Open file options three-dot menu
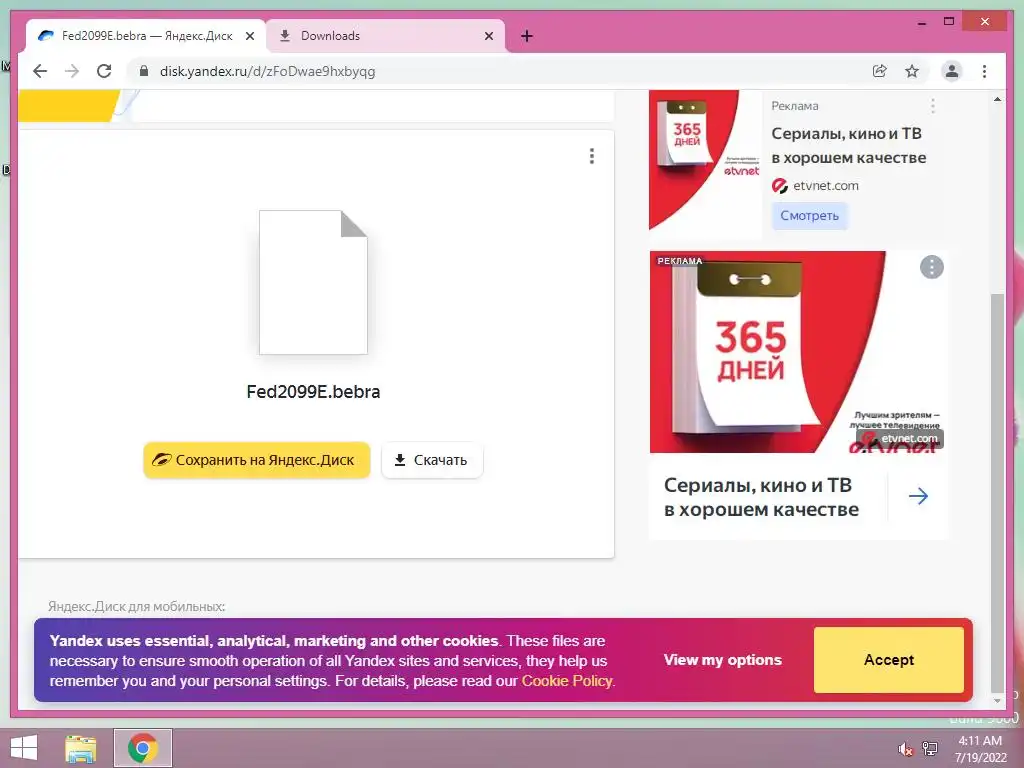This screenshot has width=1024, height=768. (592, 156)
